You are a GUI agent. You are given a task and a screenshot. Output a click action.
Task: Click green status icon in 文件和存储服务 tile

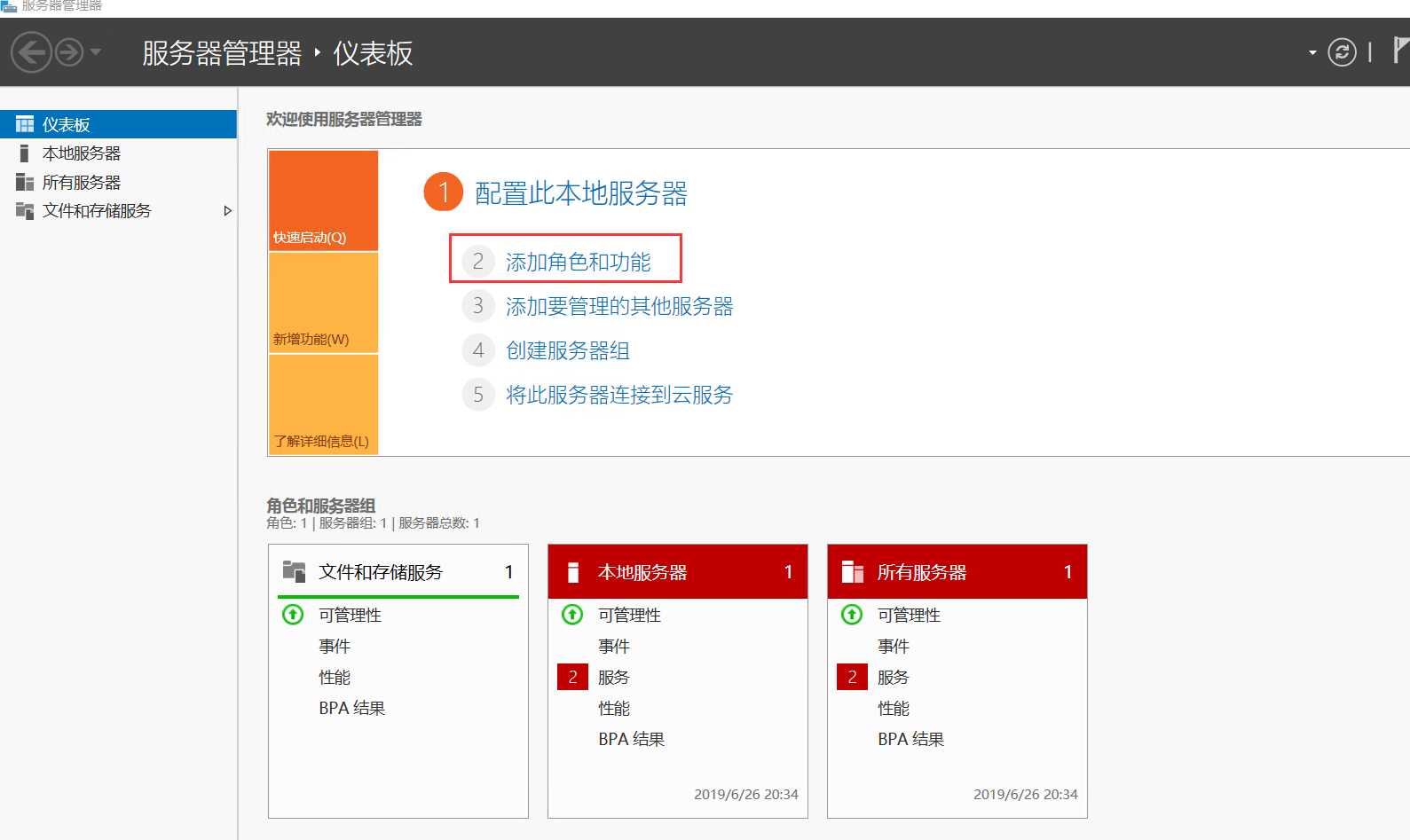[293, 614]
